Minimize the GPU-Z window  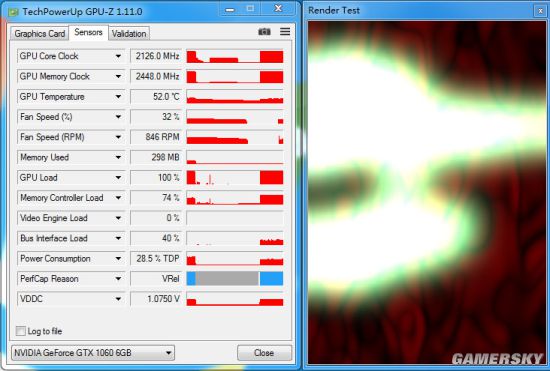(x=230, y=9)
